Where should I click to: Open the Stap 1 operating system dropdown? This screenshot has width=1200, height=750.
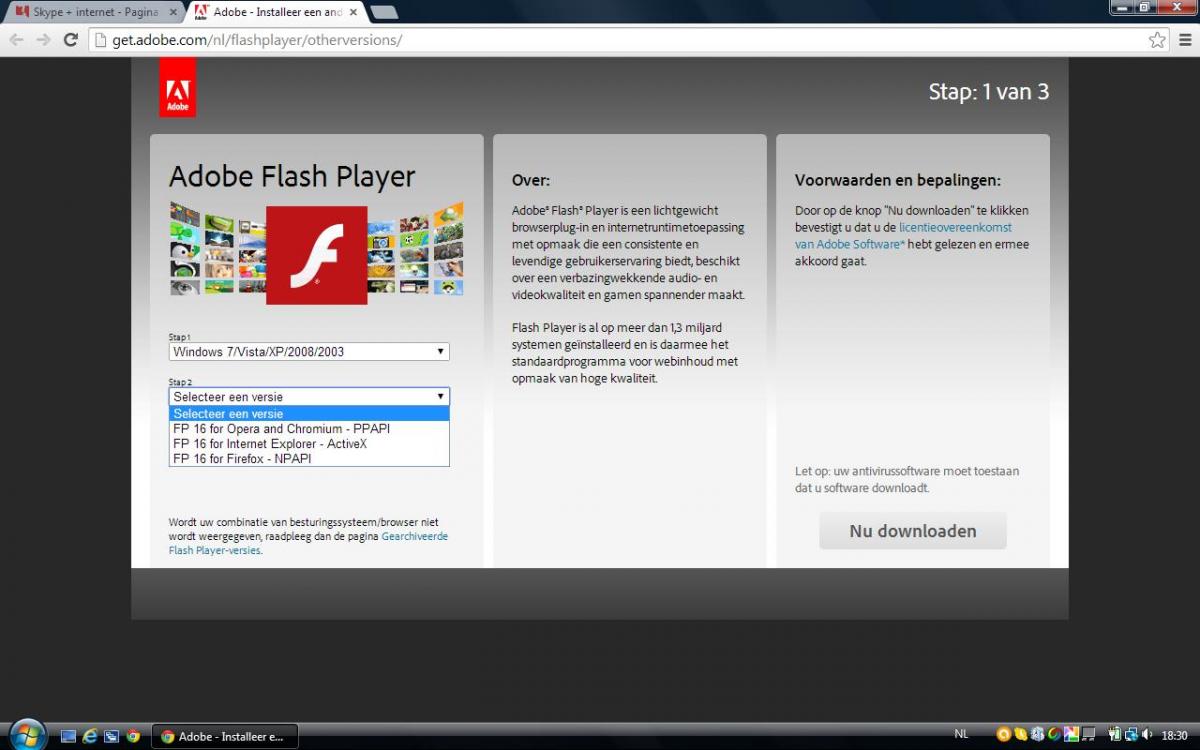(x=309, y=352)
